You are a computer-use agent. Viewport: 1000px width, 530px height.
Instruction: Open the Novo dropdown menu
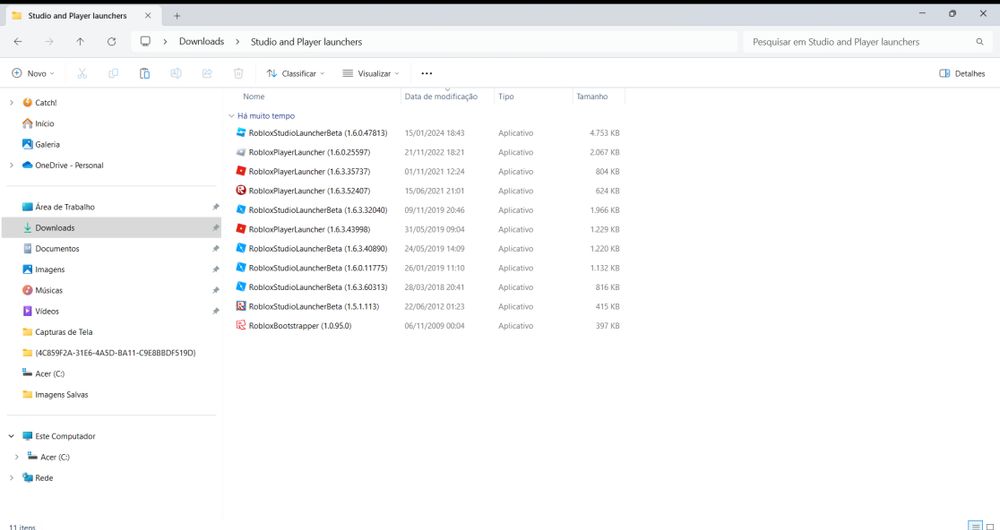click(33, 73)
